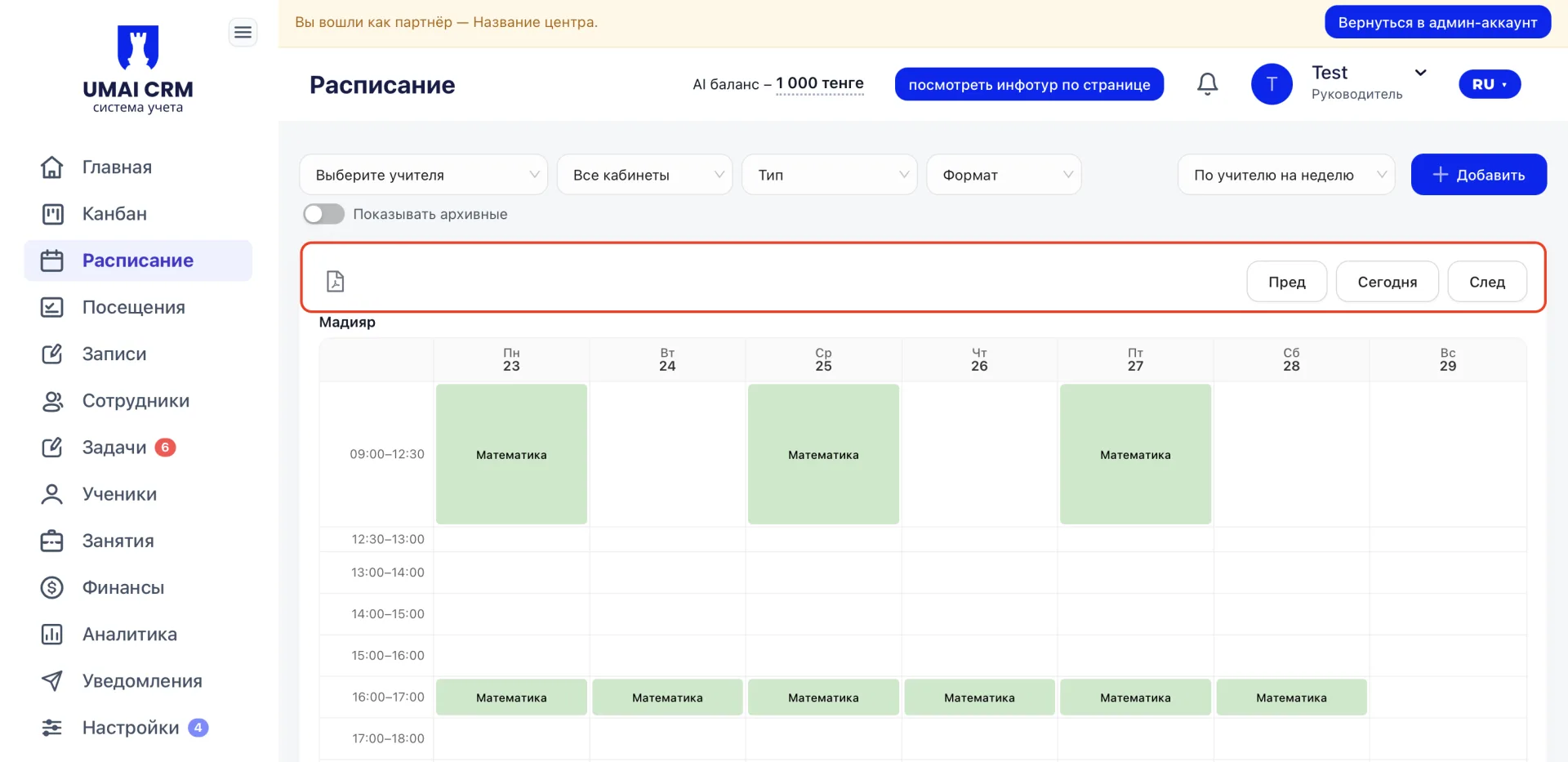Screen dimensions: 1568x762
Task: Click the След button
Action: [1487, 282]
